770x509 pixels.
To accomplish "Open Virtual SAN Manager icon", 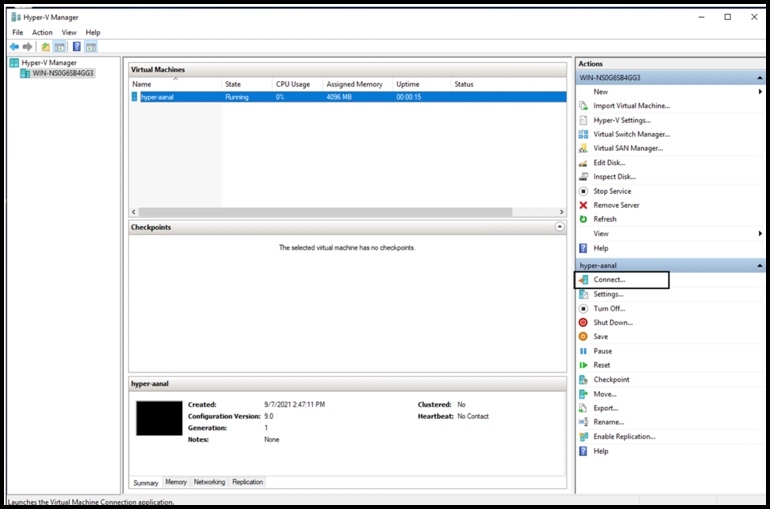I will (583, 148).
